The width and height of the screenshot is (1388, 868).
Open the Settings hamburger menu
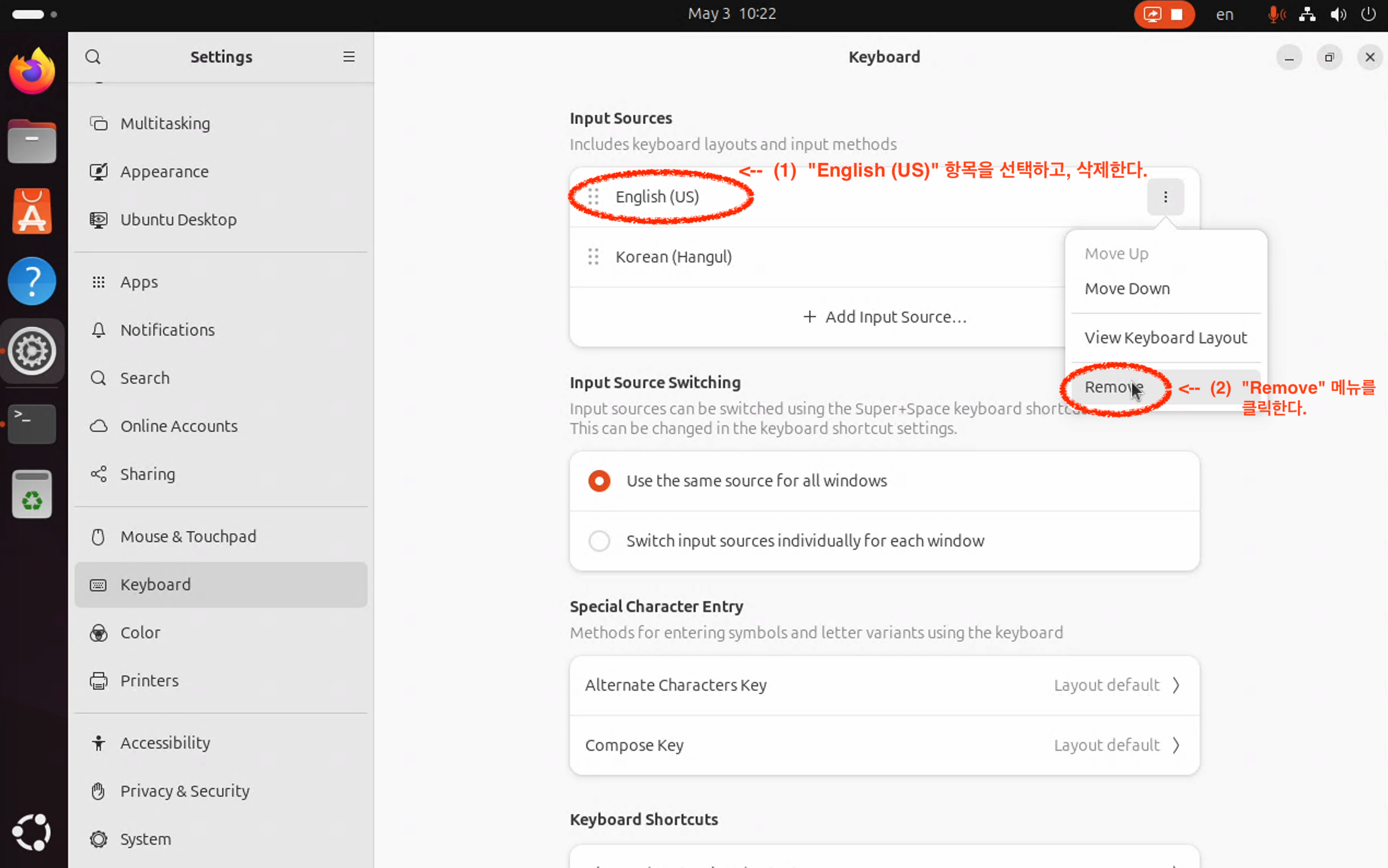pyautogui.click(x=348, y=57)
